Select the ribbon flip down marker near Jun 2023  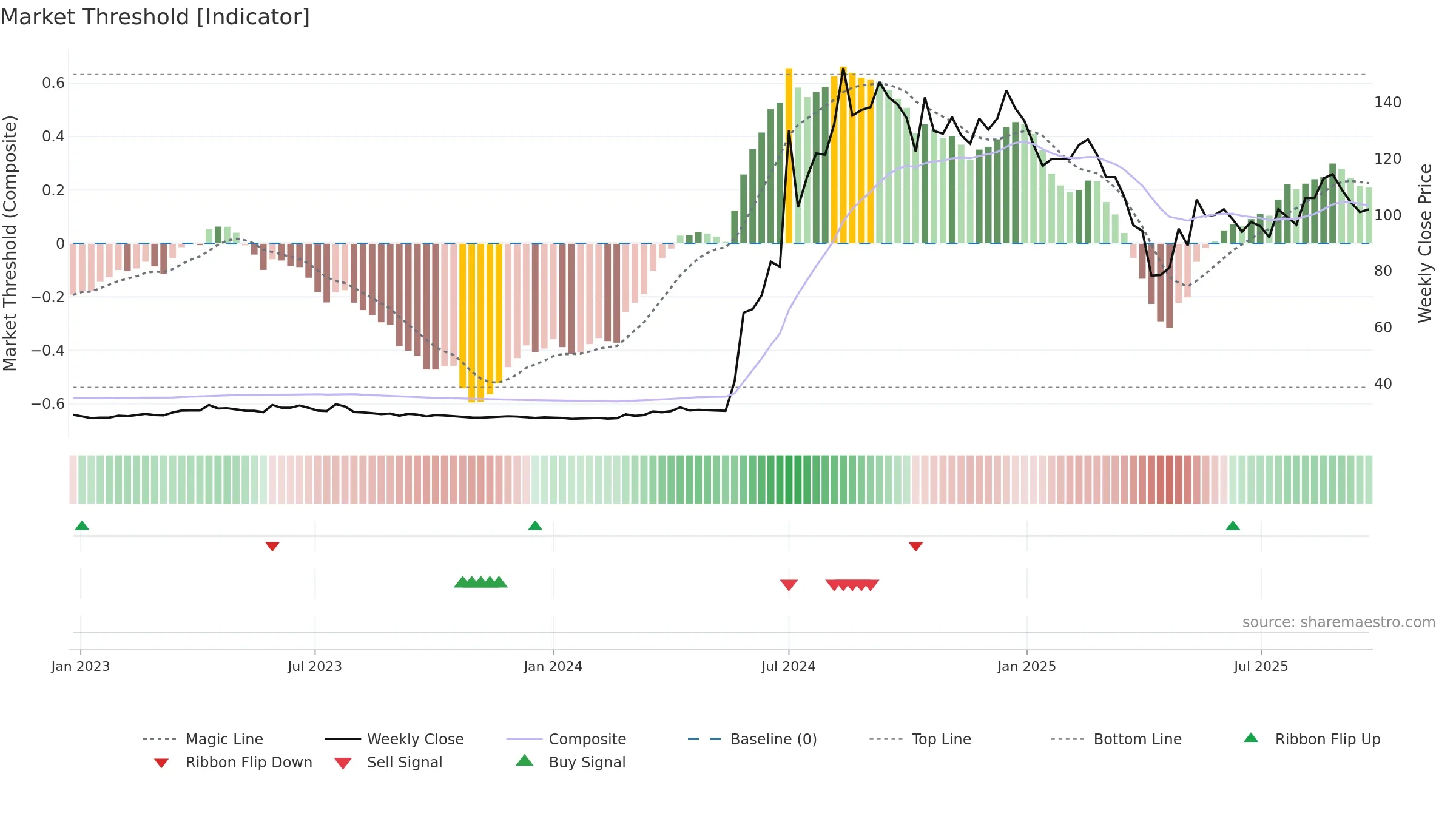pos(272,547)
